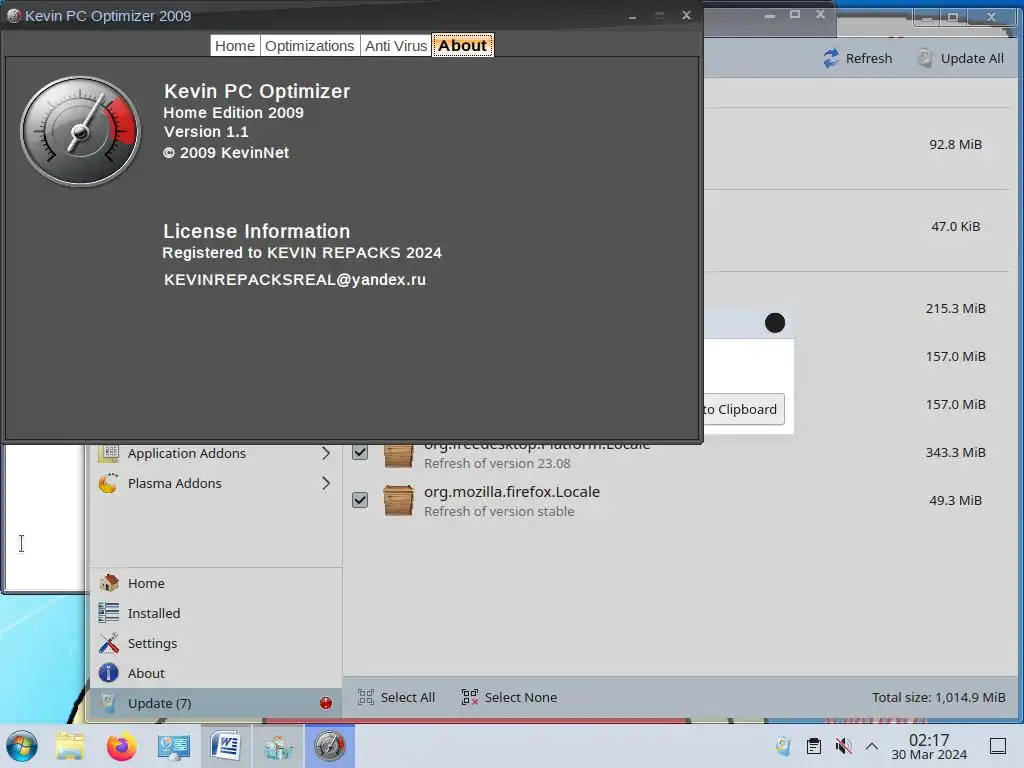Click the Application Addons icon
Image resolution: width=1024 pixels, height=768 pixels.
[x=108, y=453]
